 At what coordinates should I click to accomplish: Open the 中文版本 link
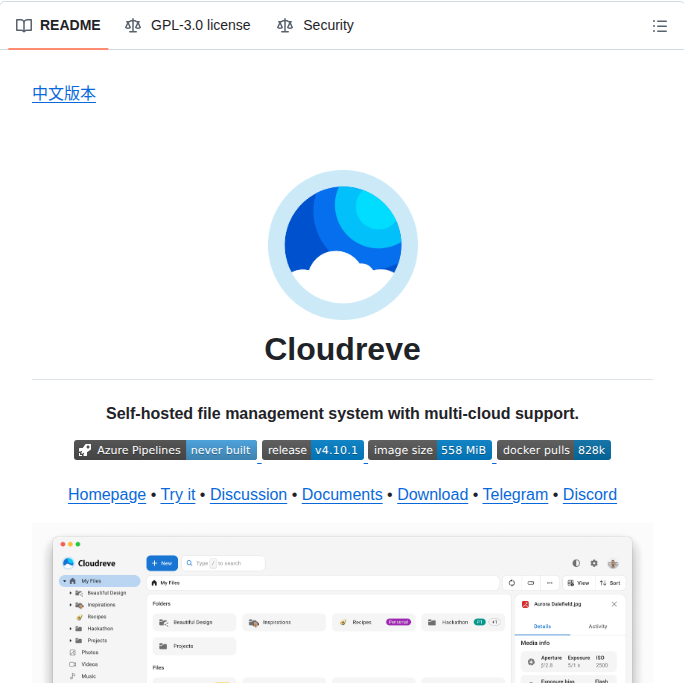tap(64, 93)
